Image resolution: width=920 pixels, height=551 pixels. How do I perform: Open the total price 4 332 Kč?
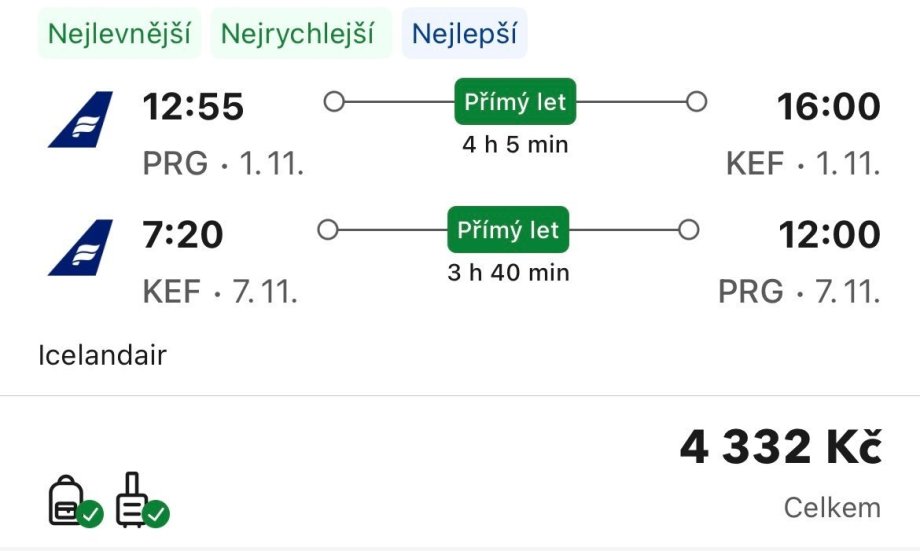[x=781, y=448]
